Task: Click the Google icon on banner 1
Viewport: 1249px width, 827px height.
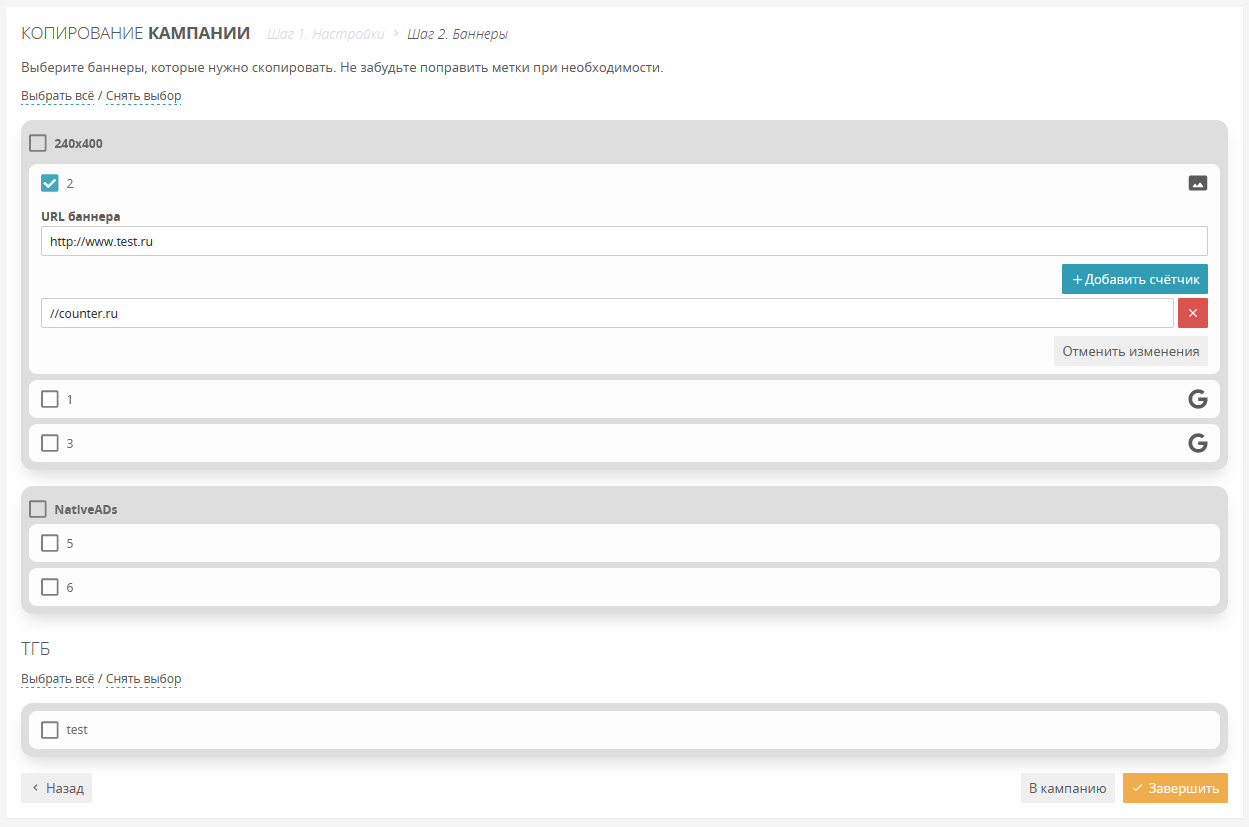Action: 1197,399
